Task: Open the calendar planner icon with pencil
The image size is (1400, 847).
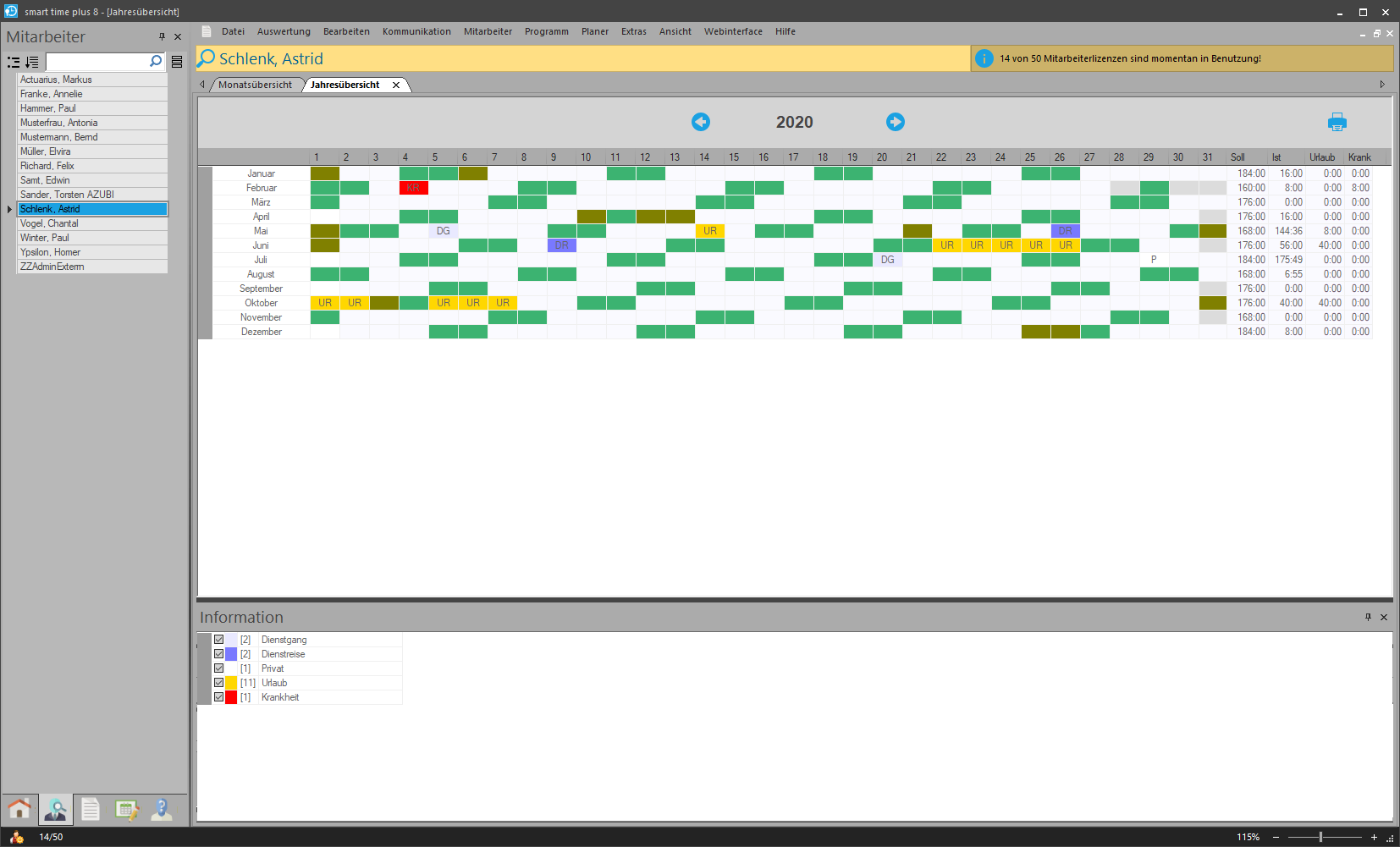Action: 126,810
